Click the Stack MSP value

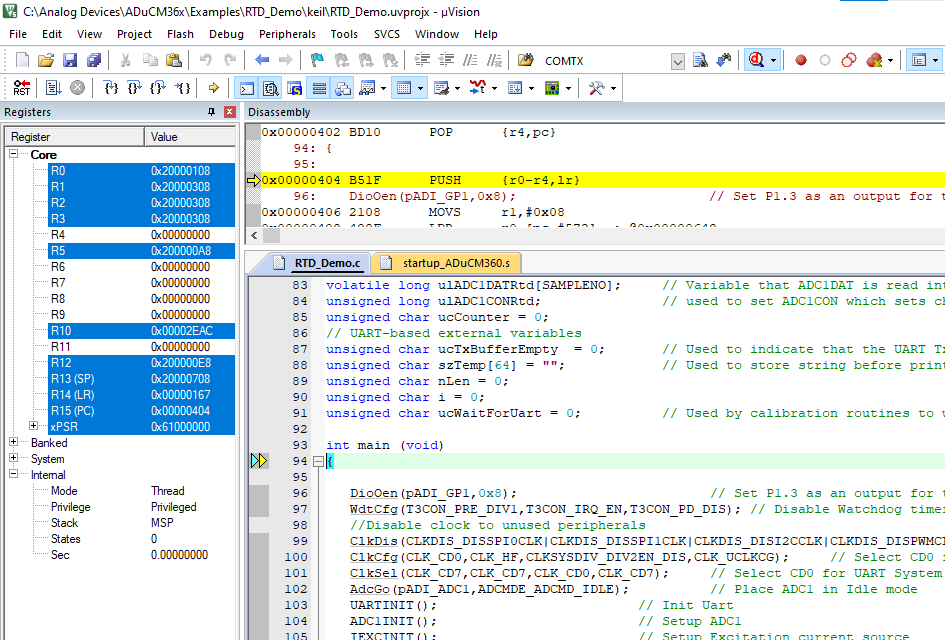click(162, 522)
